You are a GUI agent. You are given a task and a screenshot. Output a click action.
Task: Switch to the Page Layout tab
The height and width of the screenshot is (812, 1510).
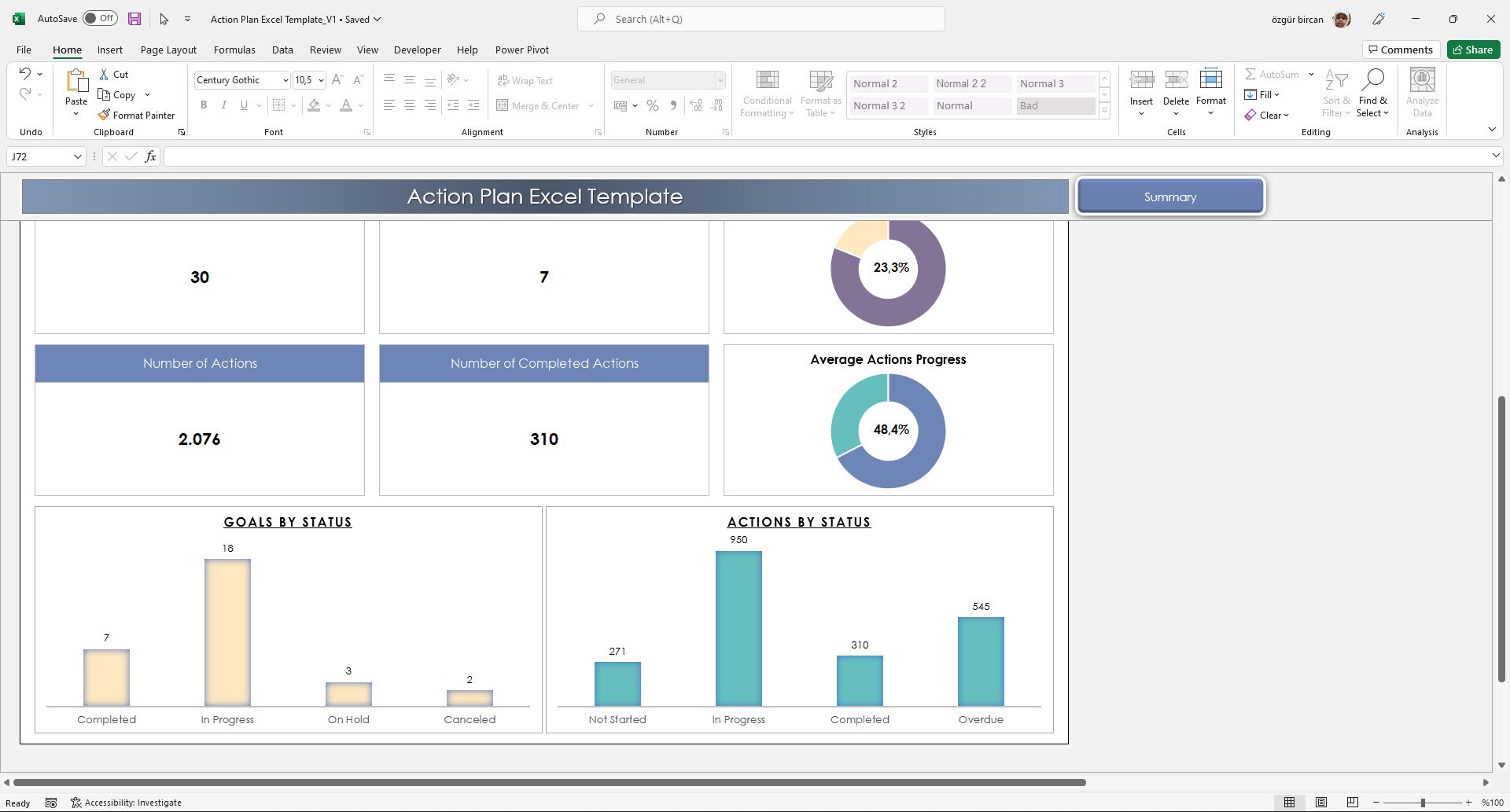coord(168,50)
